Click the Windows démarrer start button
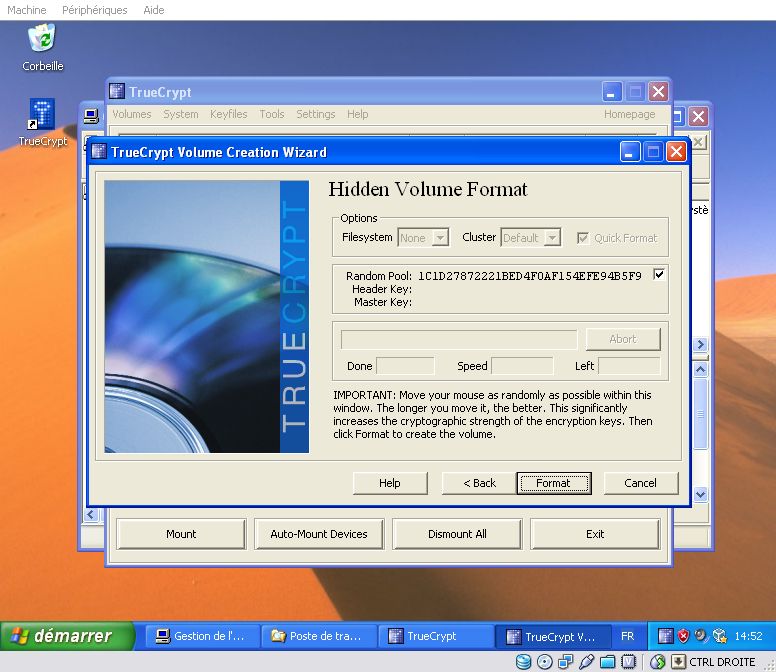 coord(67,636)
